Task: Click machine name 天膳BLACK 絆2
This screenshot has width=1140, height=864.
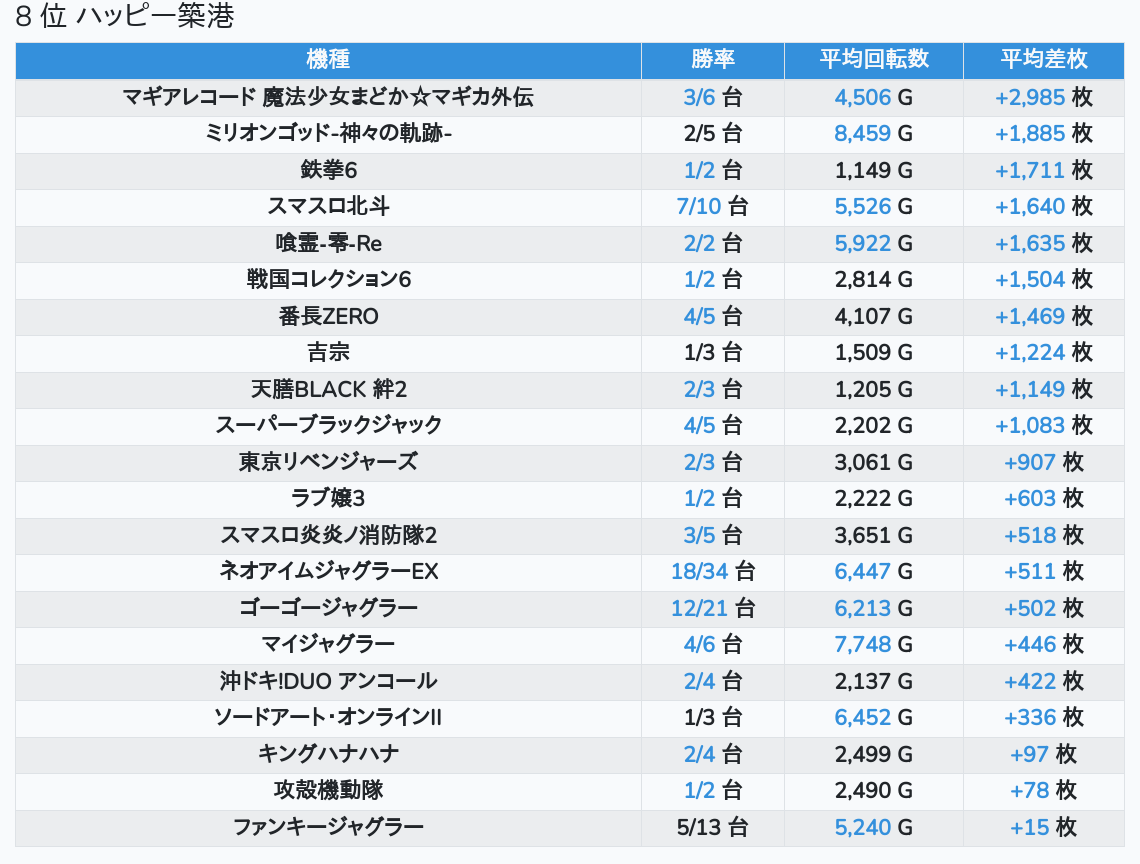Action: pos(328,389)
